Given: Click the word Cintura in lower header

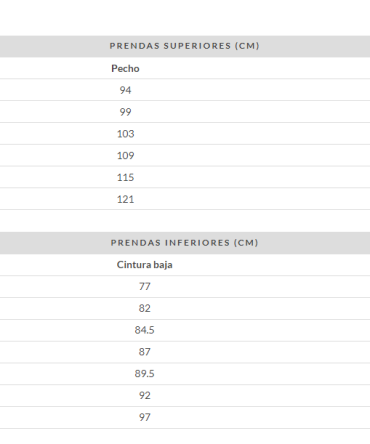Looking at the screenshot, I should coord(129,265).
